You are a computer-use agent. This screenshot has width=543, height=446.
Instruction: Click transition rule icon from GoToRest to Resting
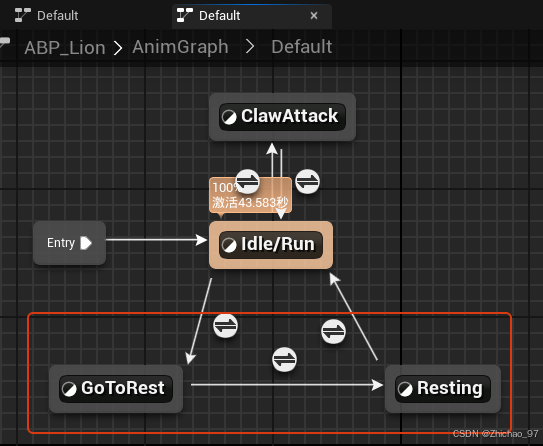click(284, 359)
